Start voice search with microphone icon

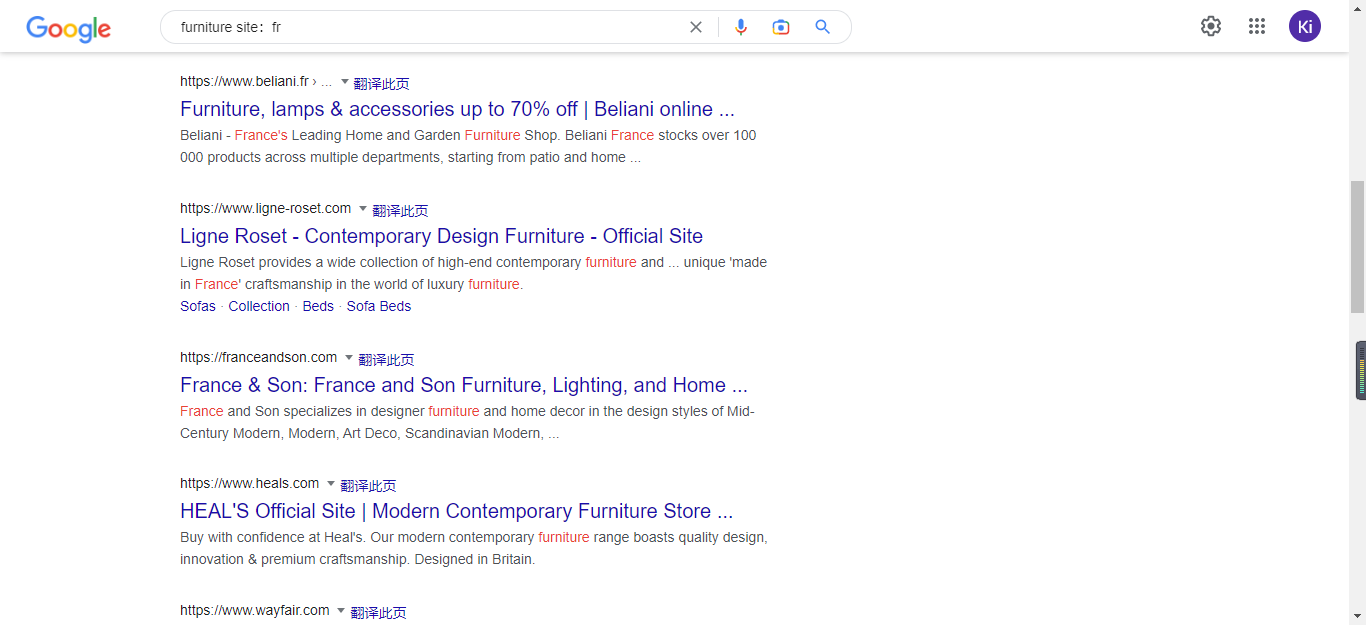click(741, 27)
